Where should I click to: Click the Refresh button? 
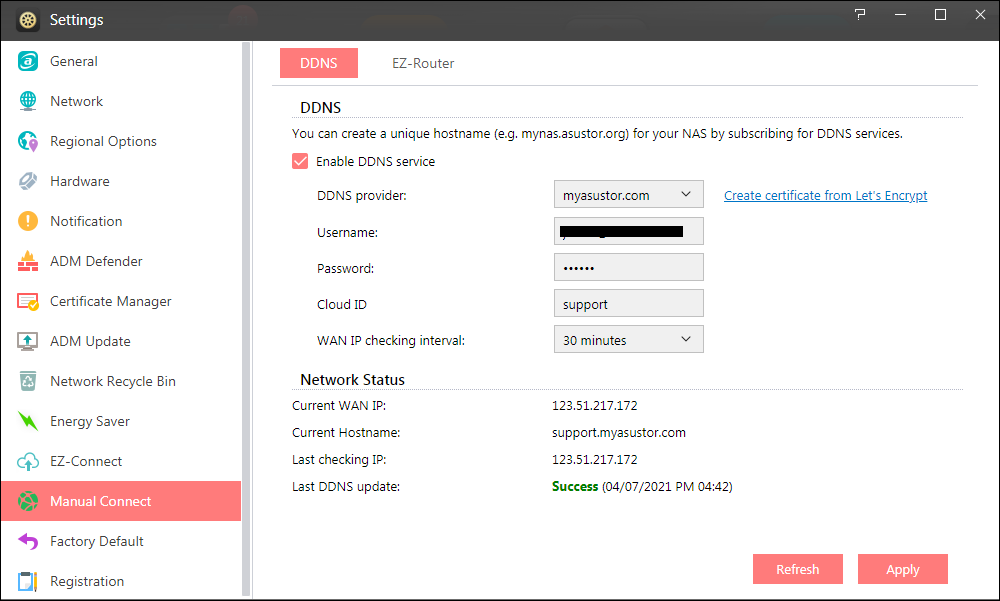pos(798,569)
